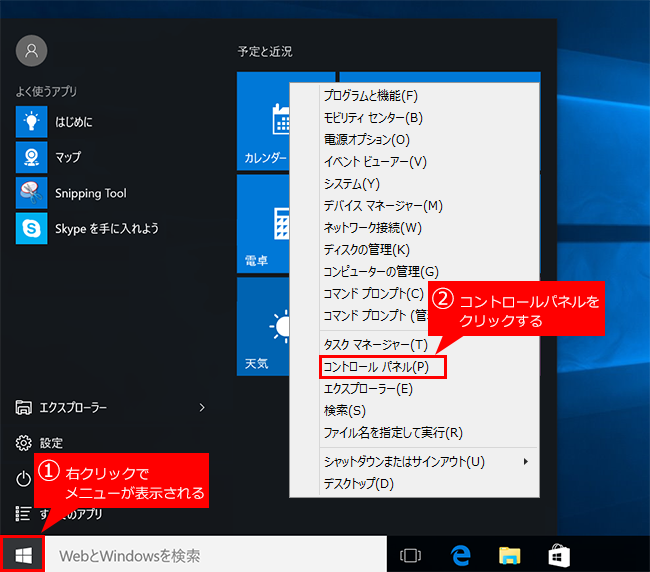Click Skype を手に入れよう label
650x572 pixels.
click(x=107, y=228)
